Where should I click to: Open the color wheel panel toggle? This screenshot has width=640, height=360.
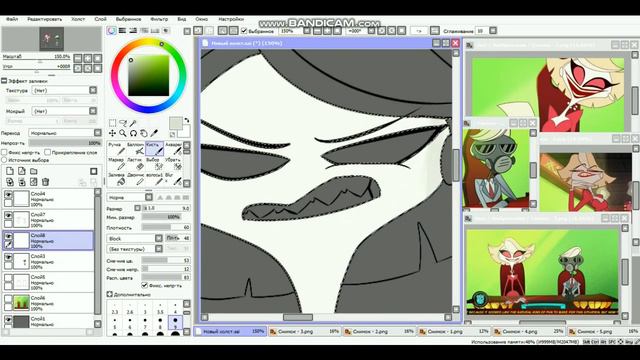pyautogui.click(x=111, y=31)
